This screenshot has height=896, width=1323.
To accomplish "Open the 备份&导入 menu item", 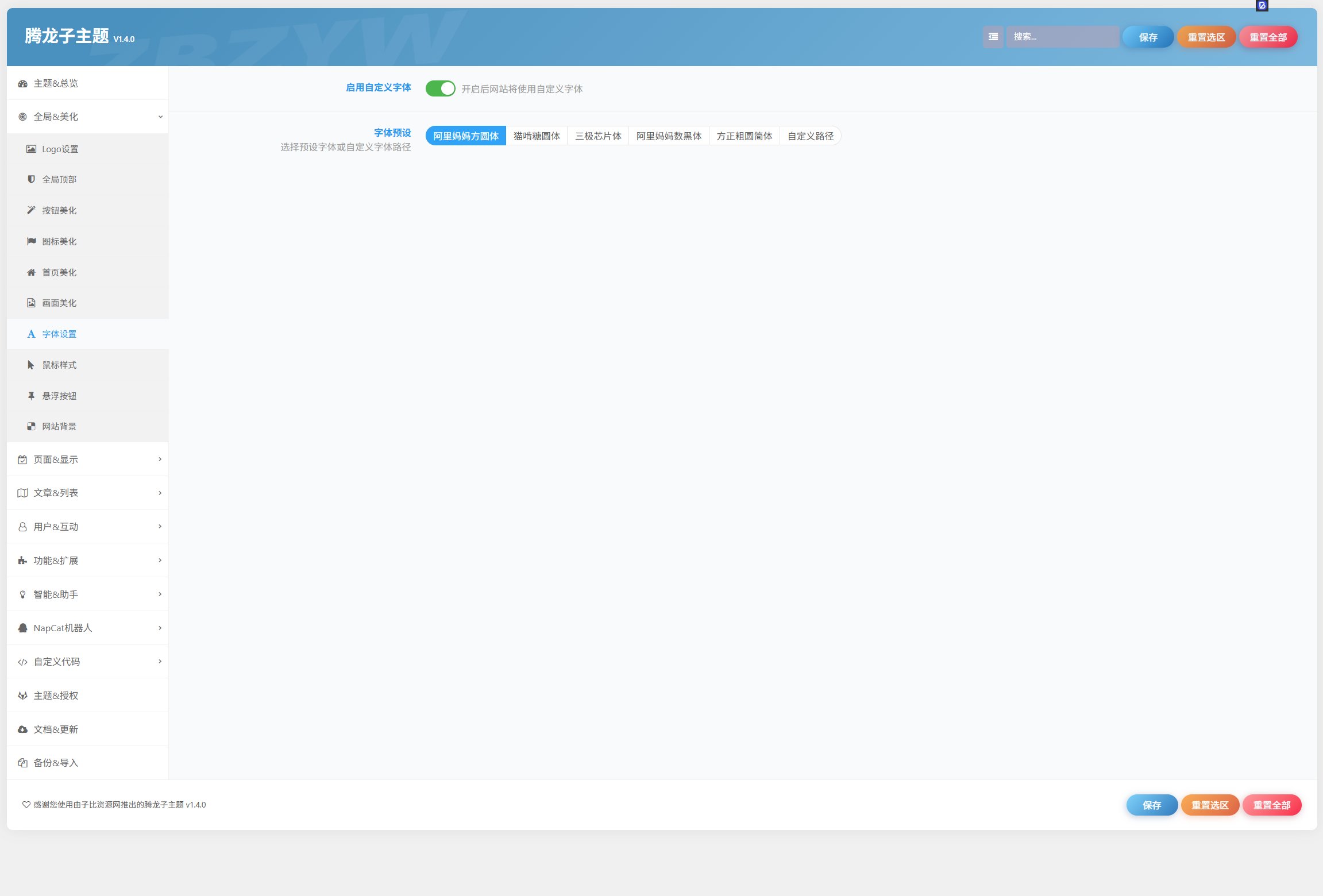I will [x=88, y=763].
